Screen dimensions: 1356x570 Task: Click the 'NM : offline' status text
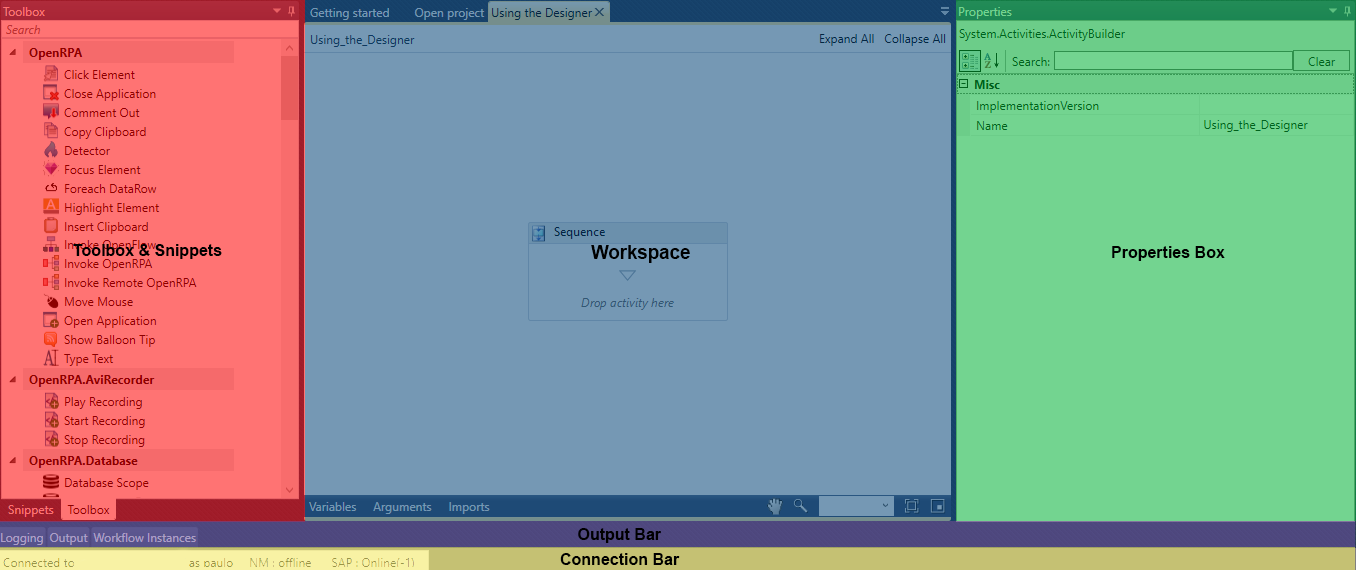pos(280,563)
